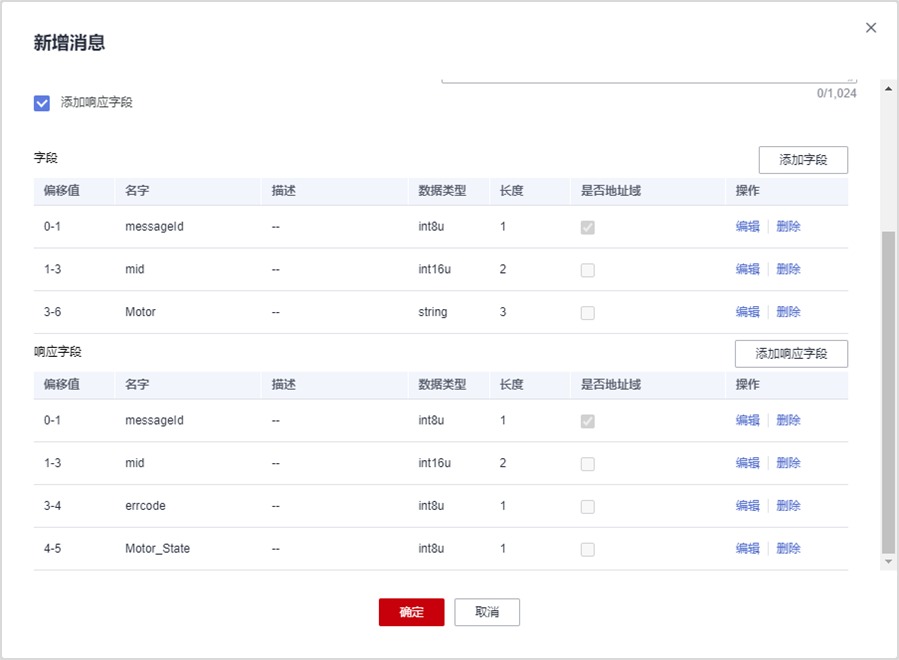
Task: Uncheck the 添加响应字段 checkbox
Action: pyautogui.click(x=42, y=103)
